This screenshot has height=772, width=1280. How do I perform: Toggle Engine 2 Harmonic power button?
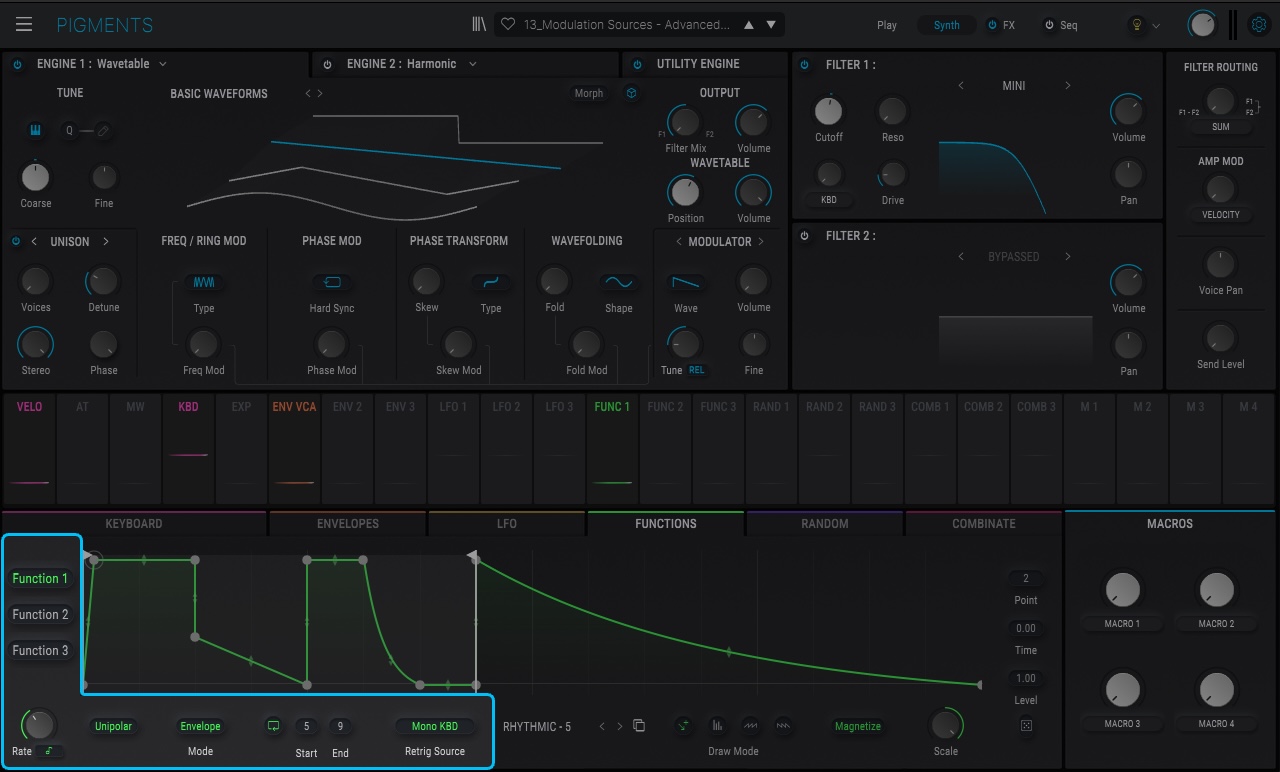pos(327,64)
